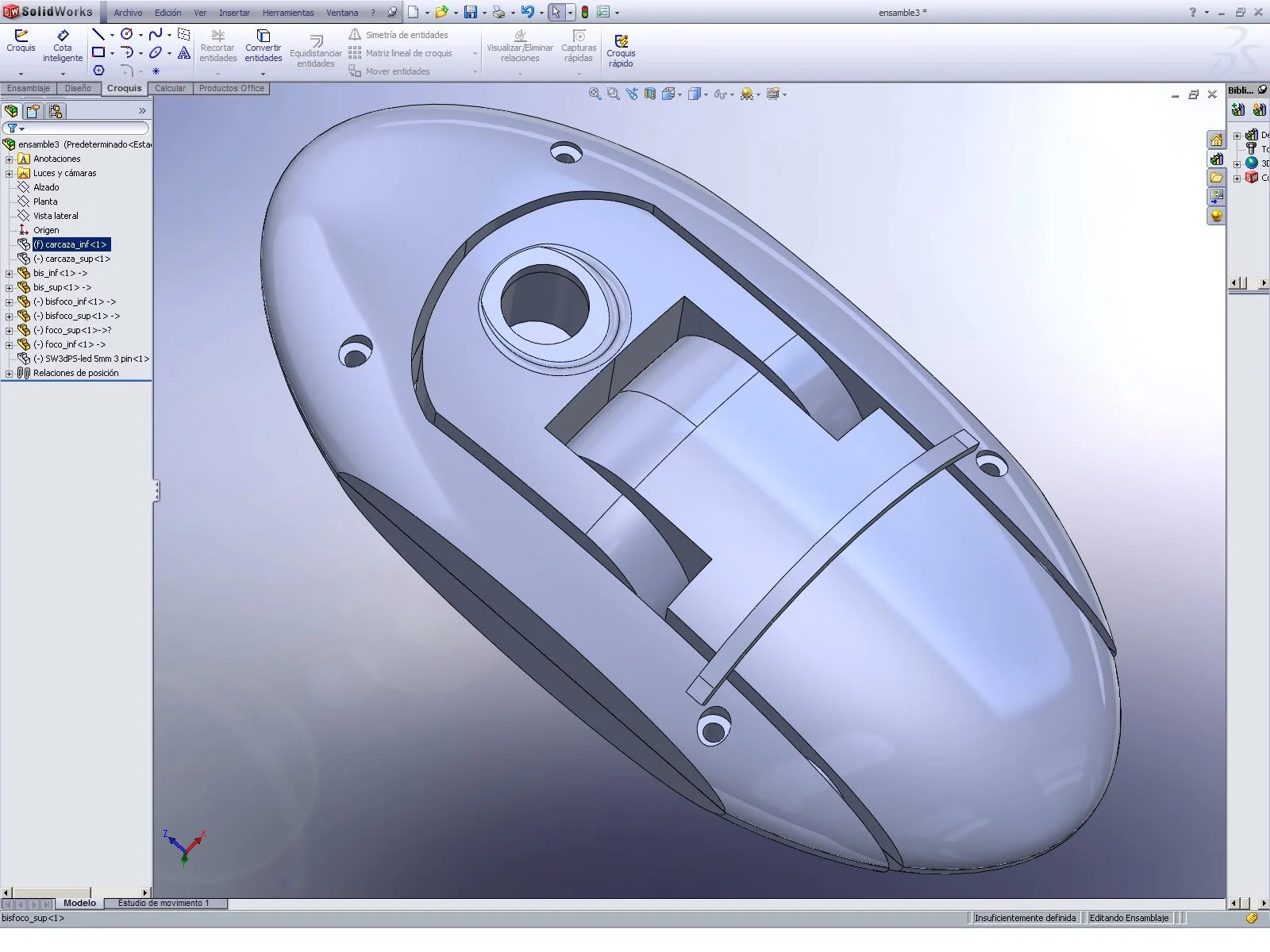Click the Open file icon
This screenshot has width=1270, height=952.
tap(441, 12)
